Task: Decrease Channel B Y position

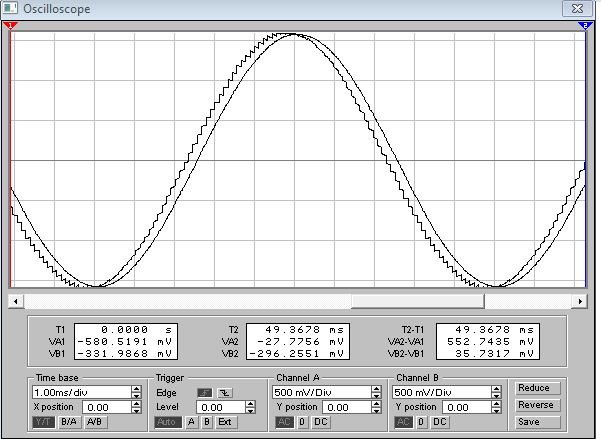Action: tap(496, 410)
